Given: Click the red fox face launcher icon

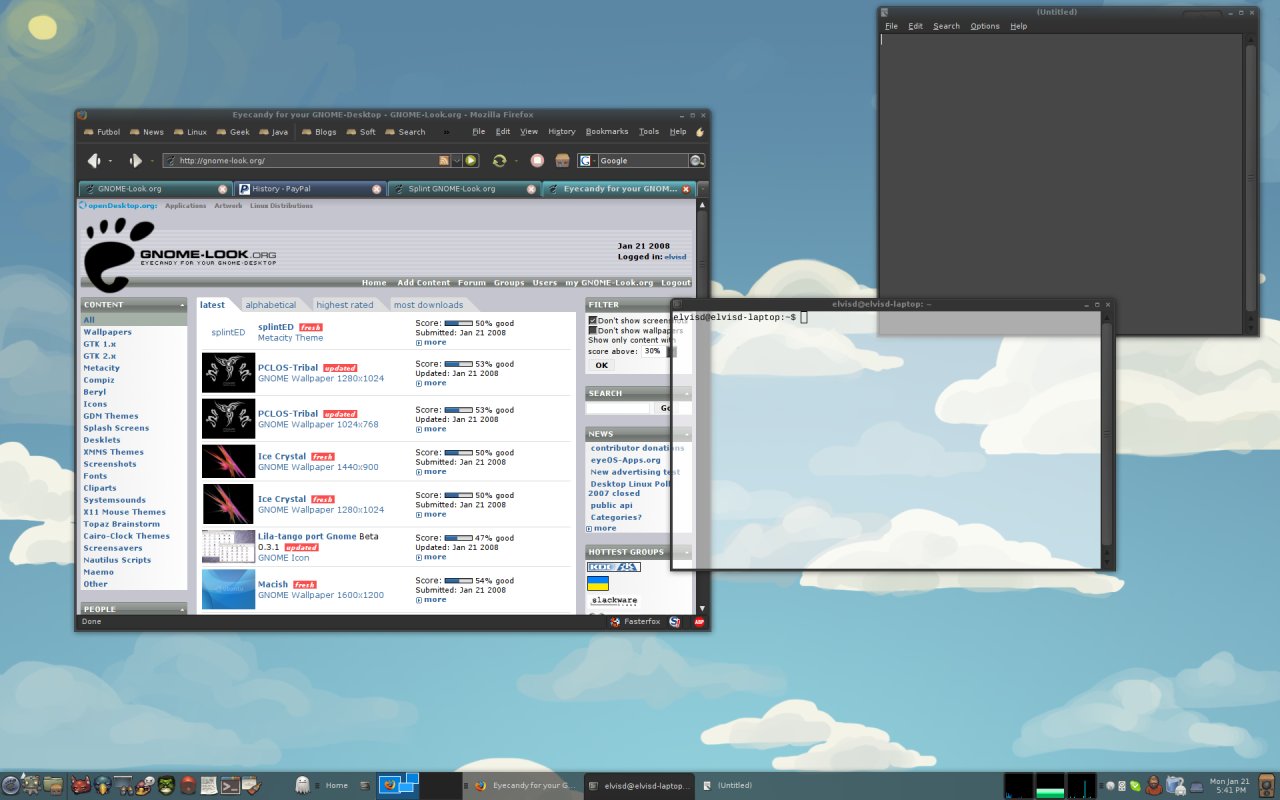Looking at the screenshot, I should [x=80, y=785].
